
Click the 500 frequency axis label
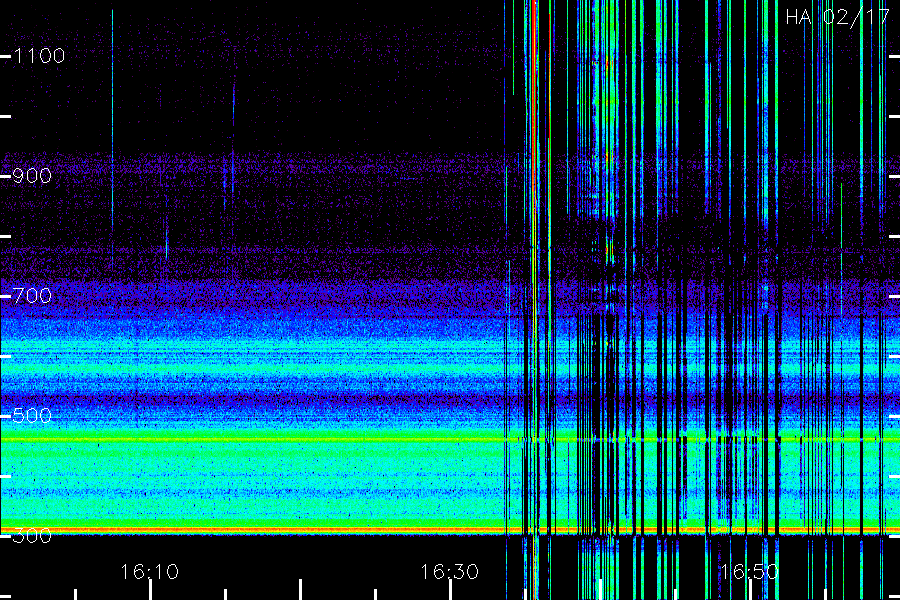[32, 416]
